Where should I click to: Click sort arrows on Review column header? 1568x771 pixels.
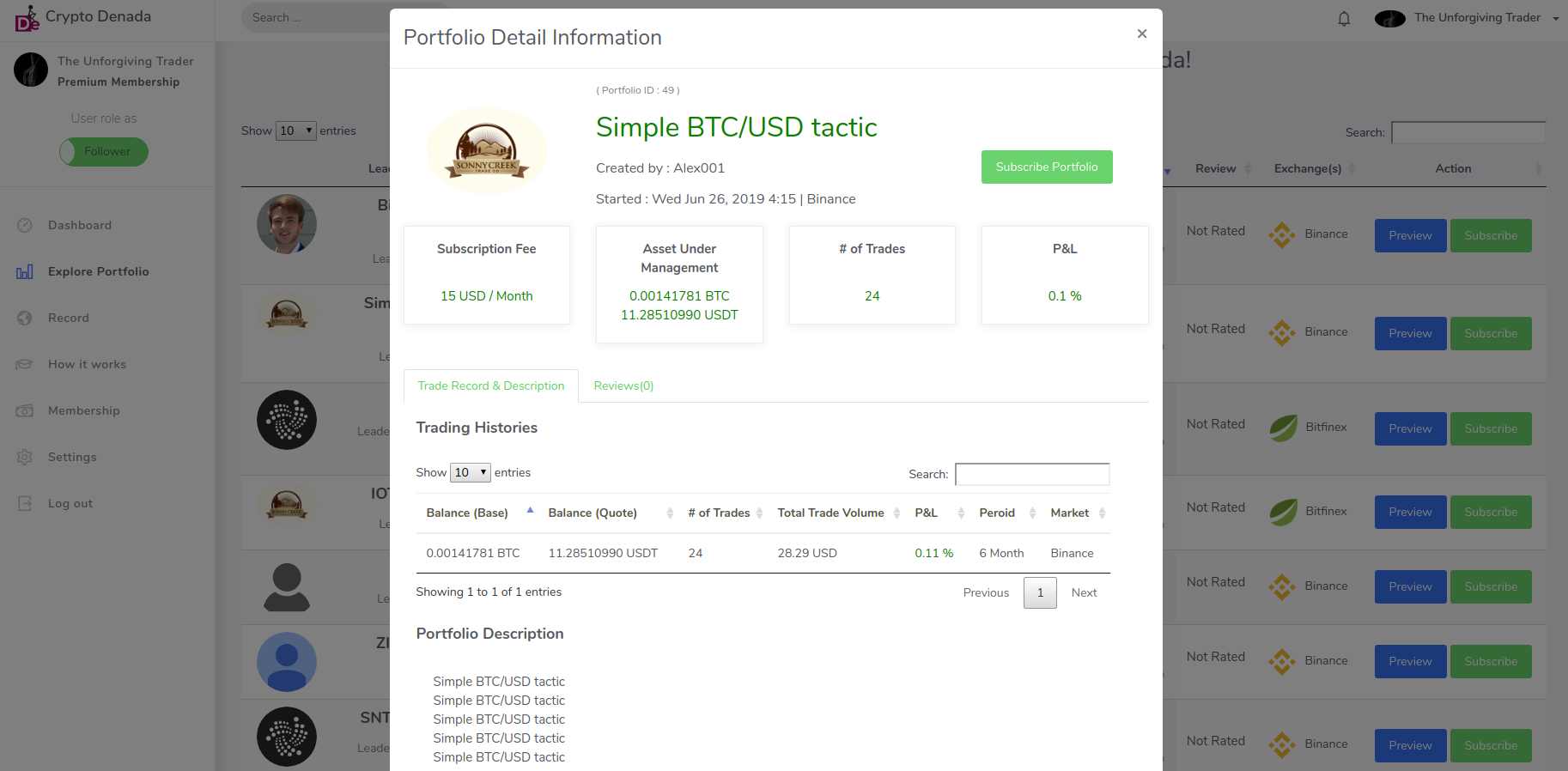click(x=1248, y=168)
